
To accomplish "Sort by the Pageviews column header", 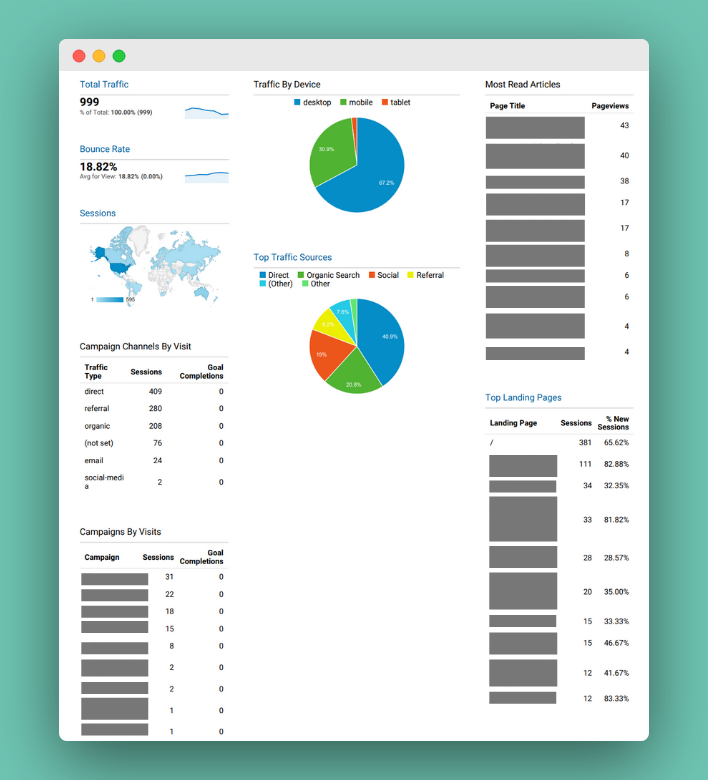I will [x=610, y=106].
